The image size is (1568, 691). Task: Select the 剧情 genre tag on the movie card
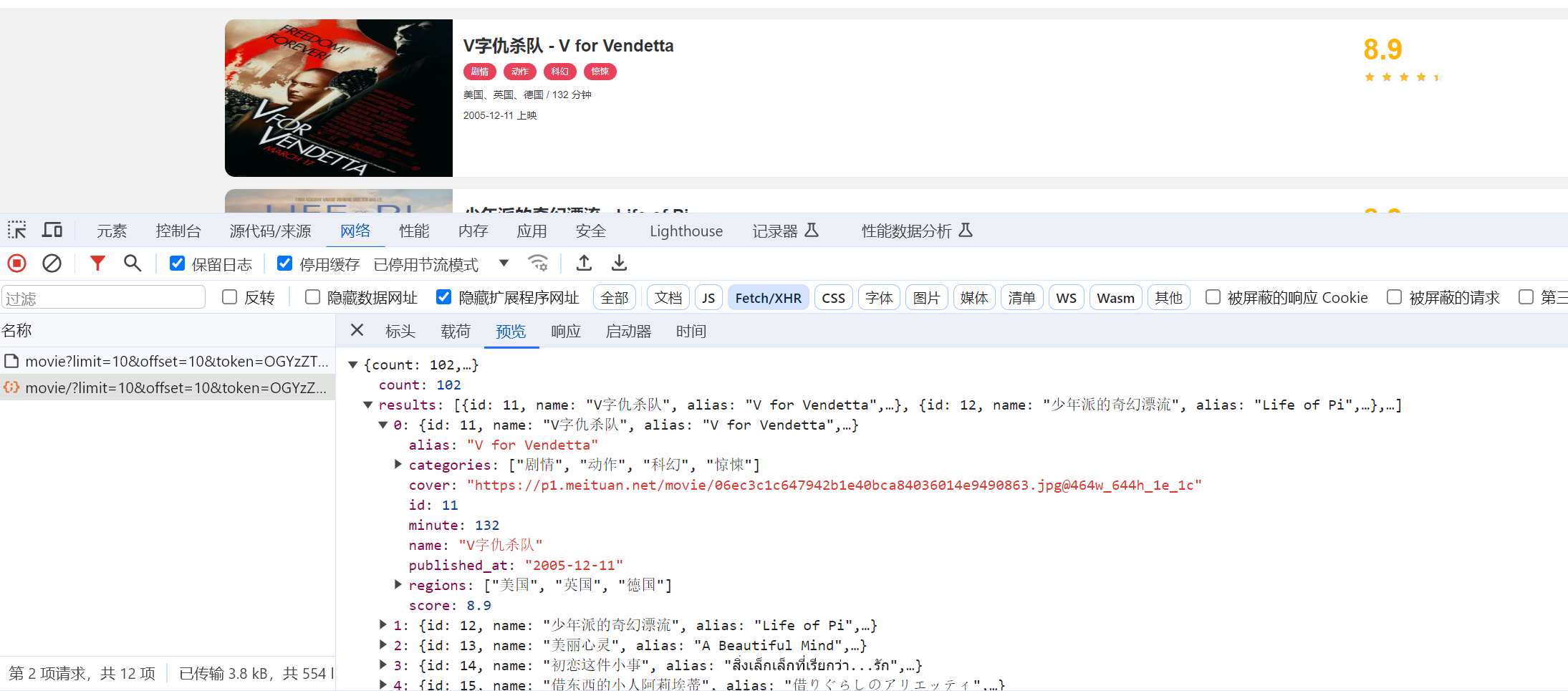click(x=480, y=72)
